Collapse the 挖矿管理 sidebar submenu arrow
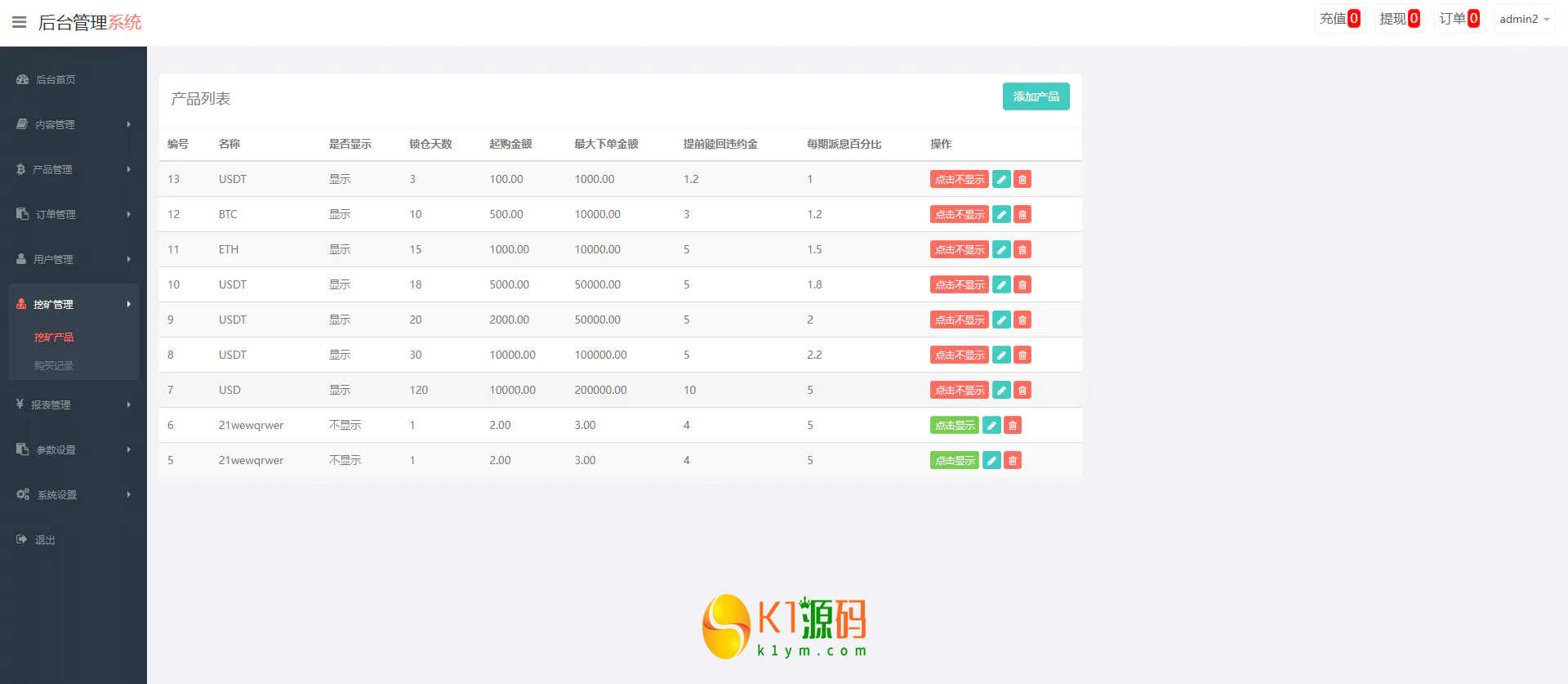This screenshot has width=1568, height=684. [128, 304]
